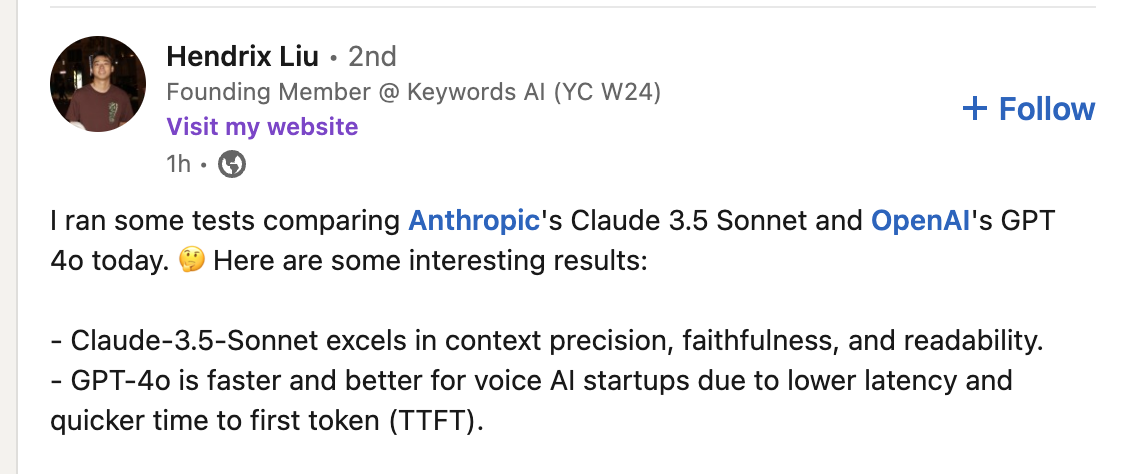Click the (TTFT) abbreviation text

click(x=436, y=420)
